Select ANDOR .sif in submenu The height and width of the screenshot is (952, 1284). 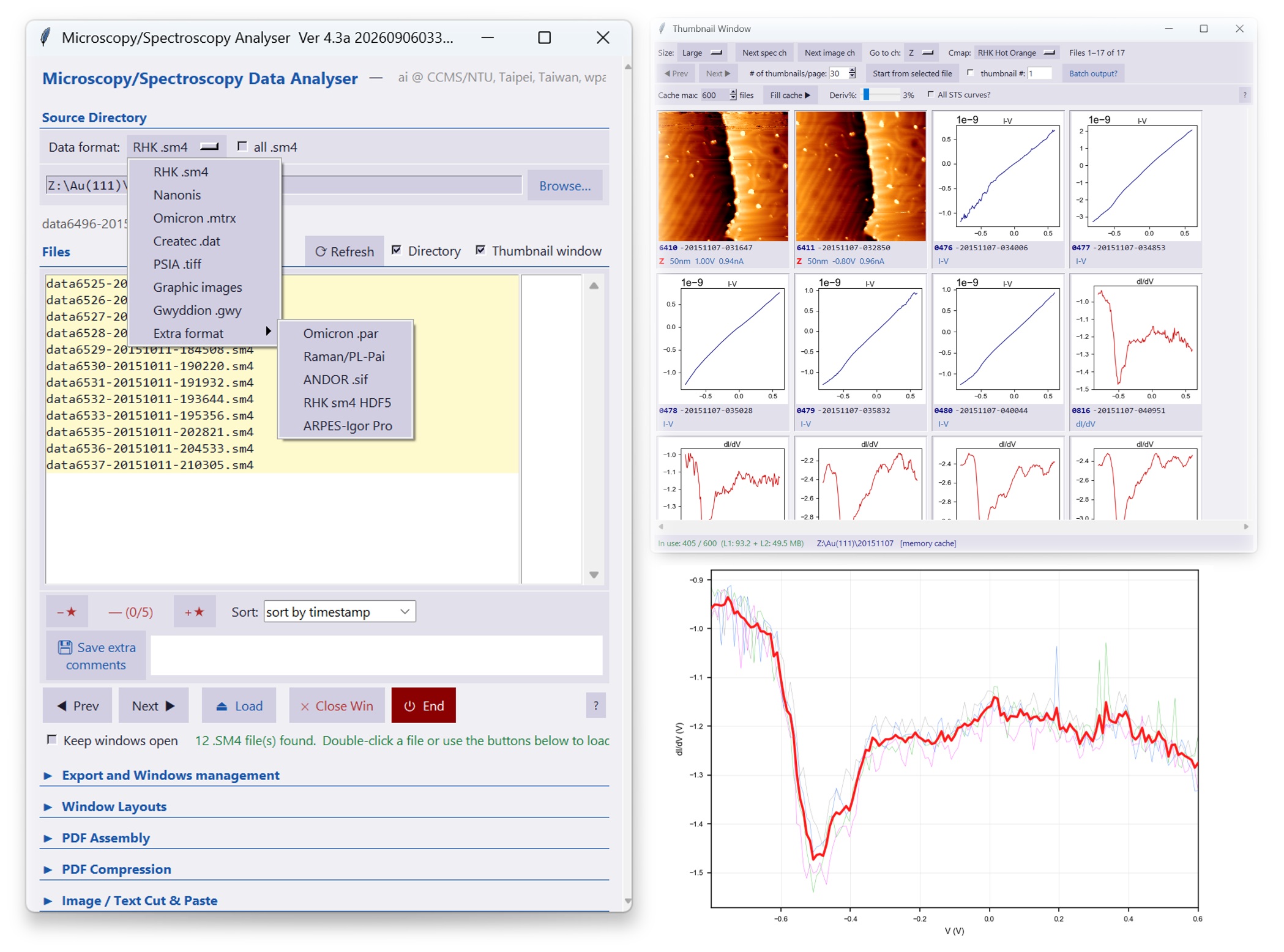[346, 379]
